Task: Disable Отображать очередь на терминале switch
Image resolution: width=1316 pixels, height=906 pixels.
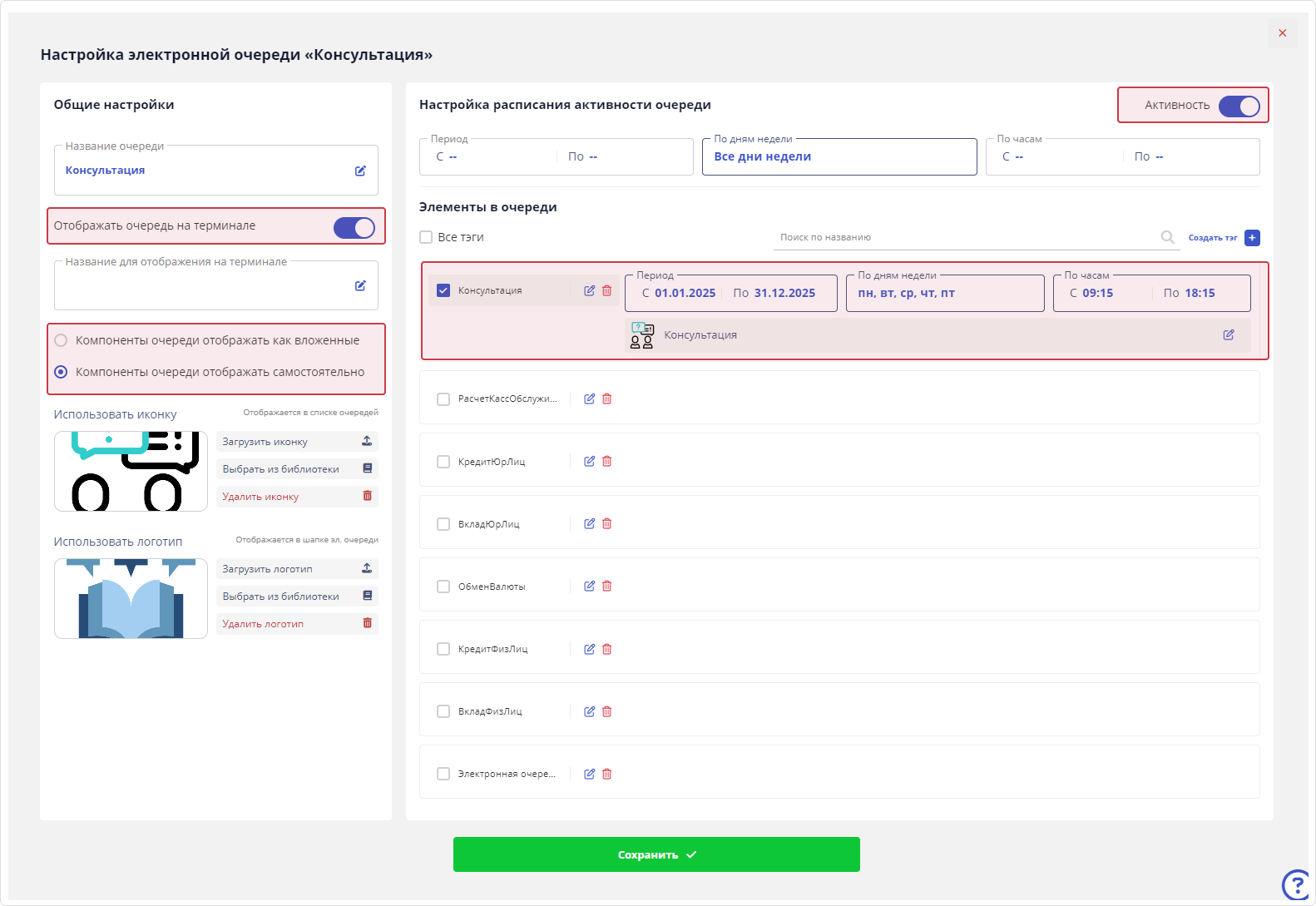Action: click(354, 227)
